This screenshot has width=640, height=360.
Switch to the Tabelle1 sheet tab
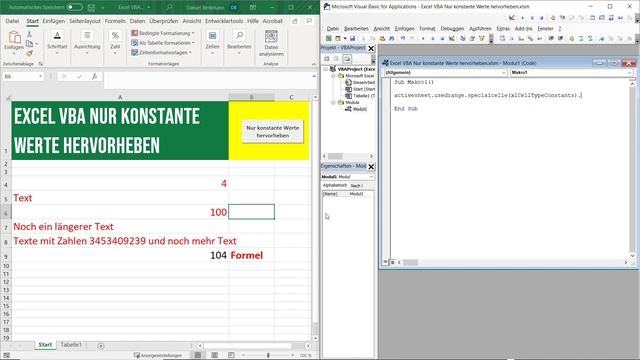point(71,345)
